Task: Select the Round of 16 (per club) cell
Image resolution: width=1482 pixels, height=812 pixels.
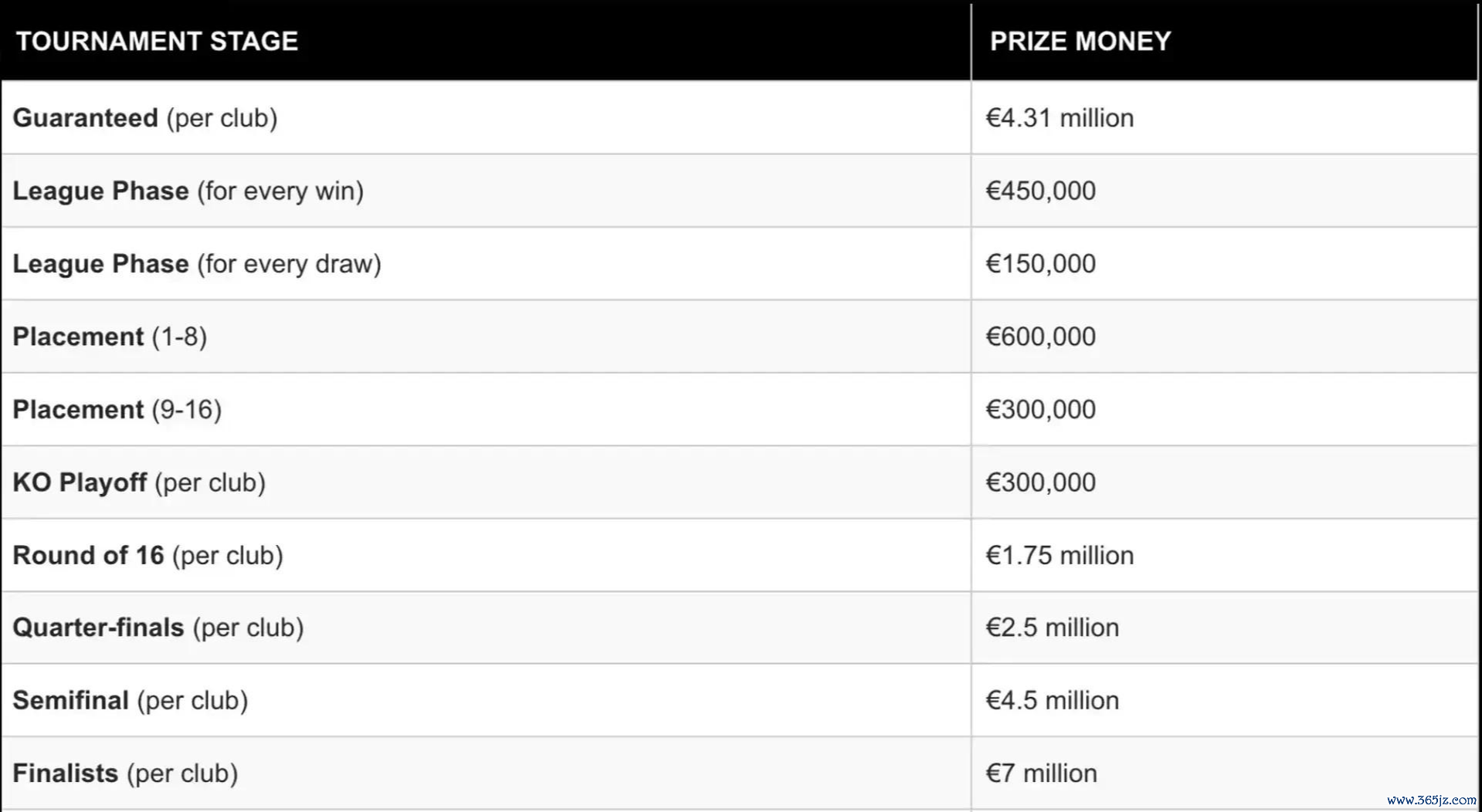Action: pos(148,555)
